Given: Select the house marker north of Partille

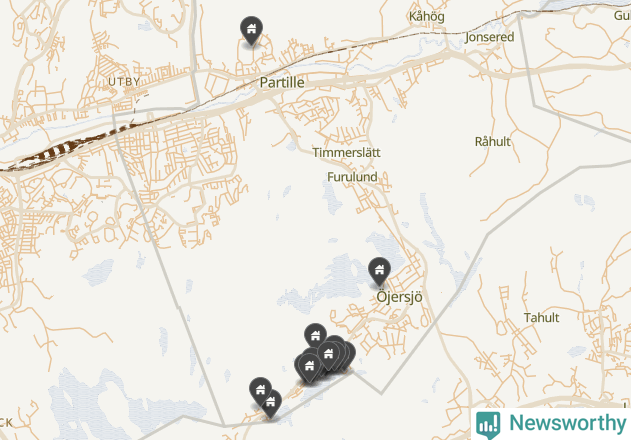Looking at the screenshot, I should 252,30.
